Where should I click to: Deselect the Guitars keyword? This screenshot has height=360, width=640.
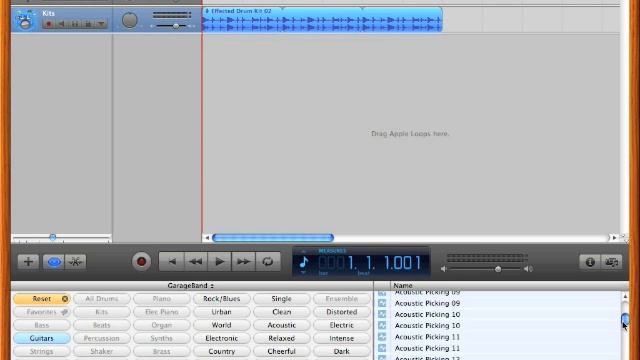42,338
